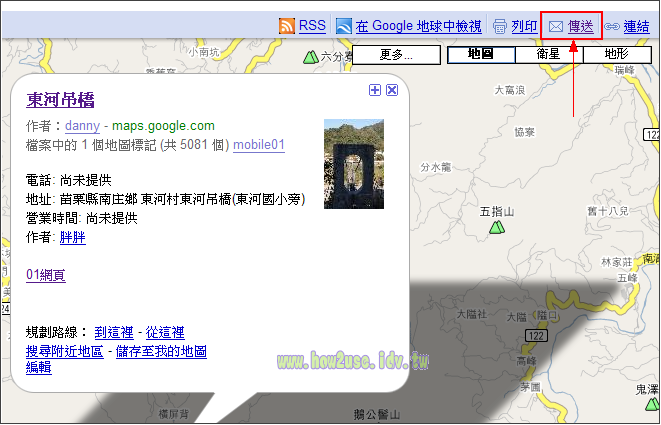Switch map to 地圖 view
This screenshot has height=425, width=661.
pos(480,54)
